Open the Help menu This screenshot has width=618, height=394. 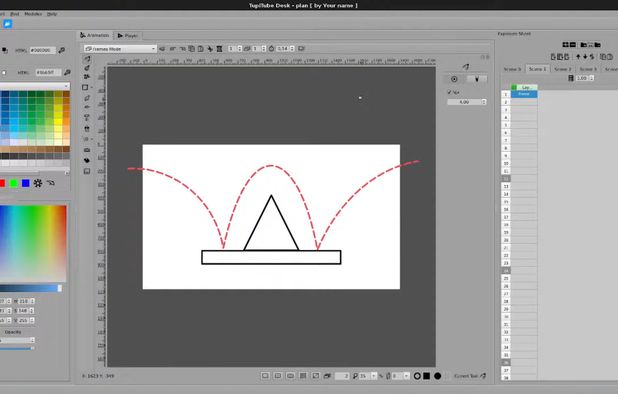pos(52,14)
